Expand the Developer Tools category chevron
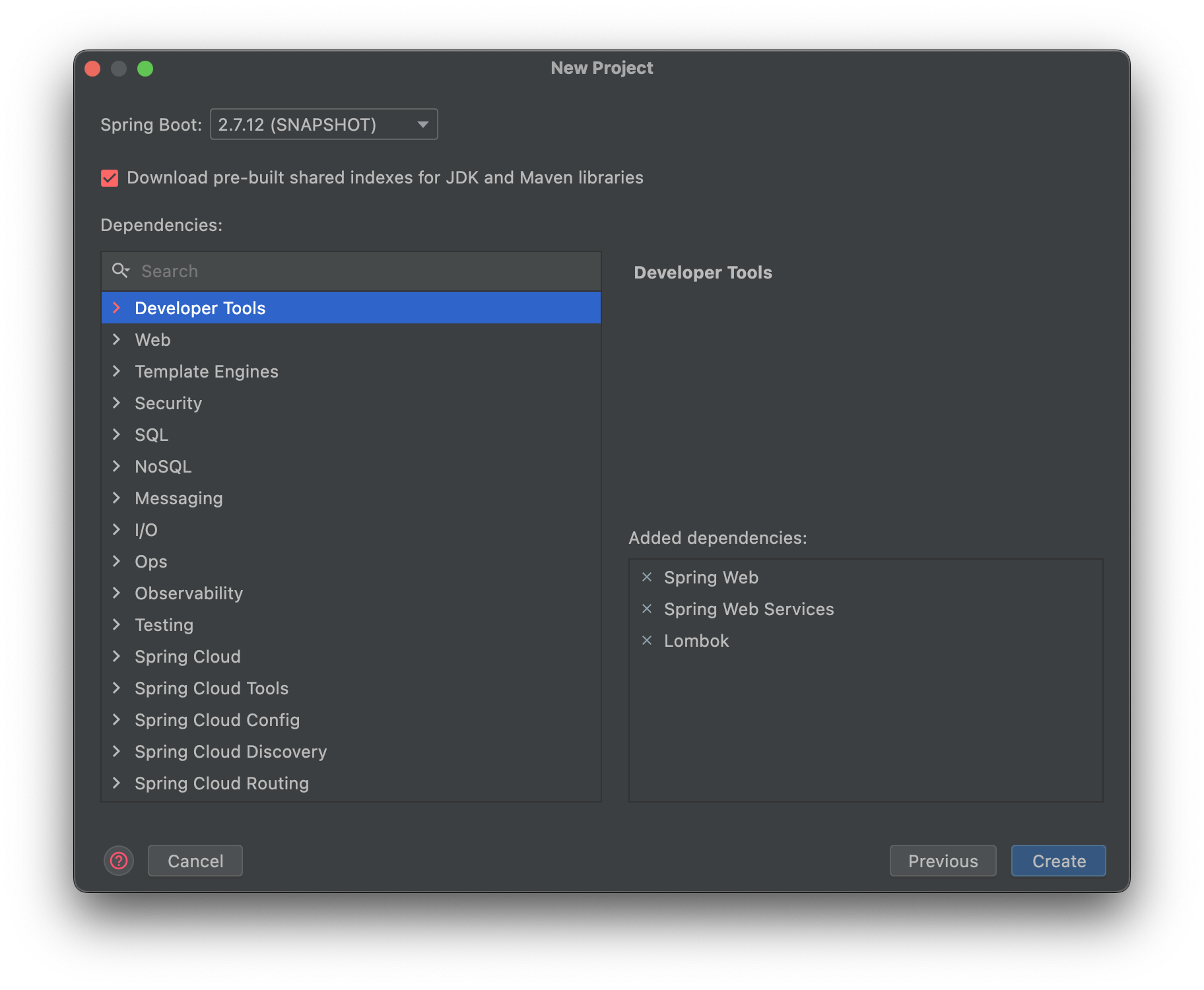 click(117, 308)
